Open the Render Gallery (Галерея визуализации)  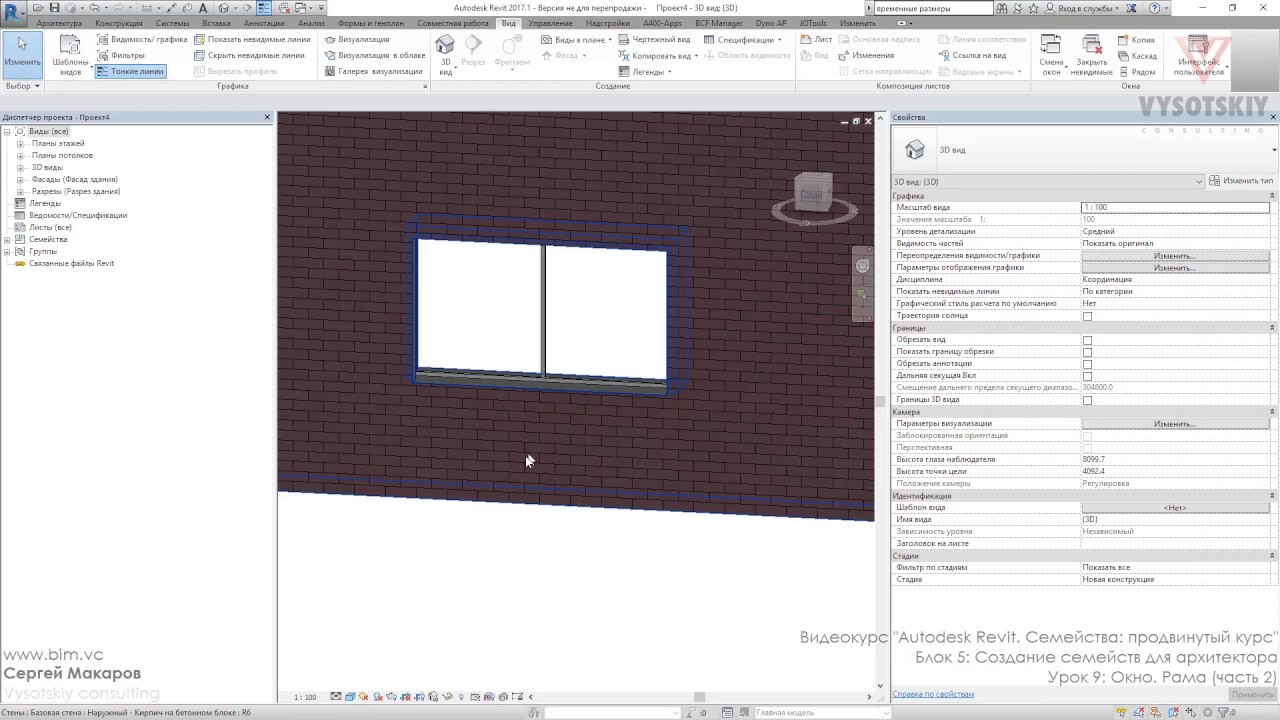click(373, 72)
